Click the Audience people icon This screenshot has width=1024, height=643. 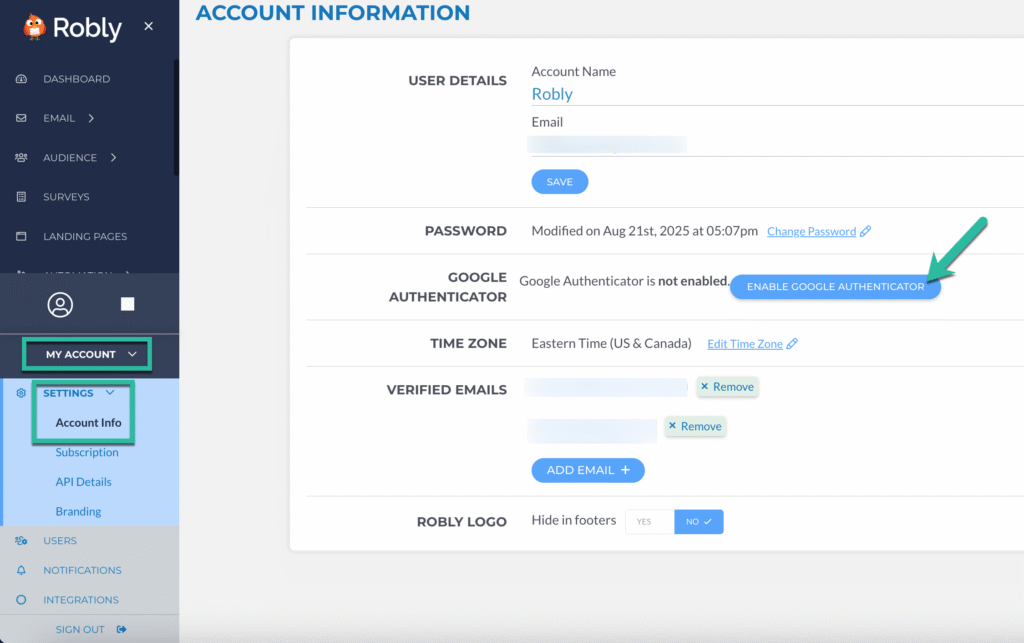click(21, 157)
